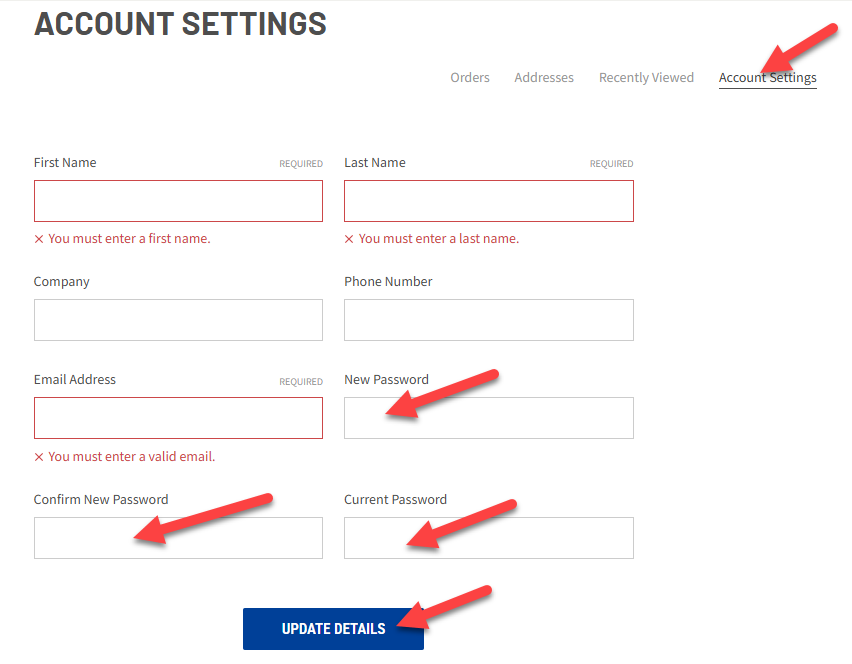Viewport: 852px width, 664px height.
Task: Click the Account Settings page heading
Action: [x=180, y=23]
